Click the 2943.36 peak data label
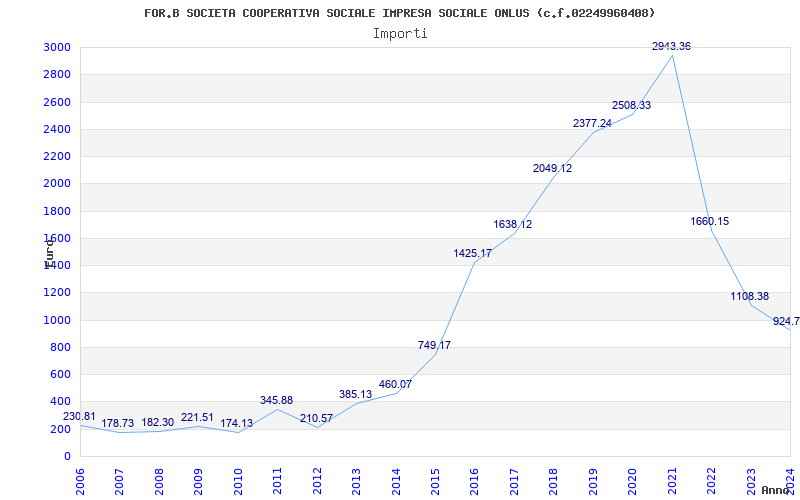The height and width of the screenshot is (500, 800). [671, 46]
